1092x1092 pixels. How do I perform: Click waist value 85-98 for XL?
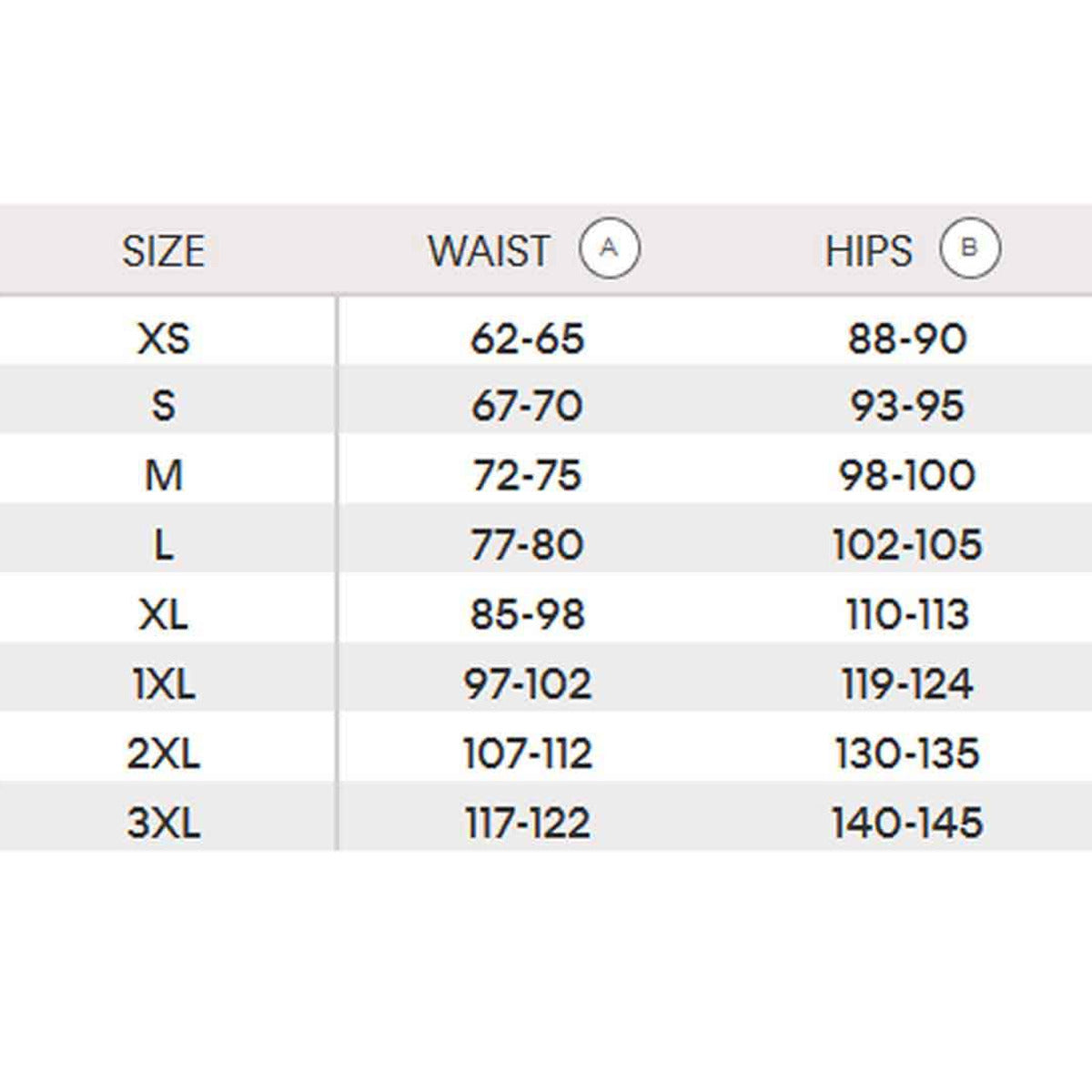(527, 615)
